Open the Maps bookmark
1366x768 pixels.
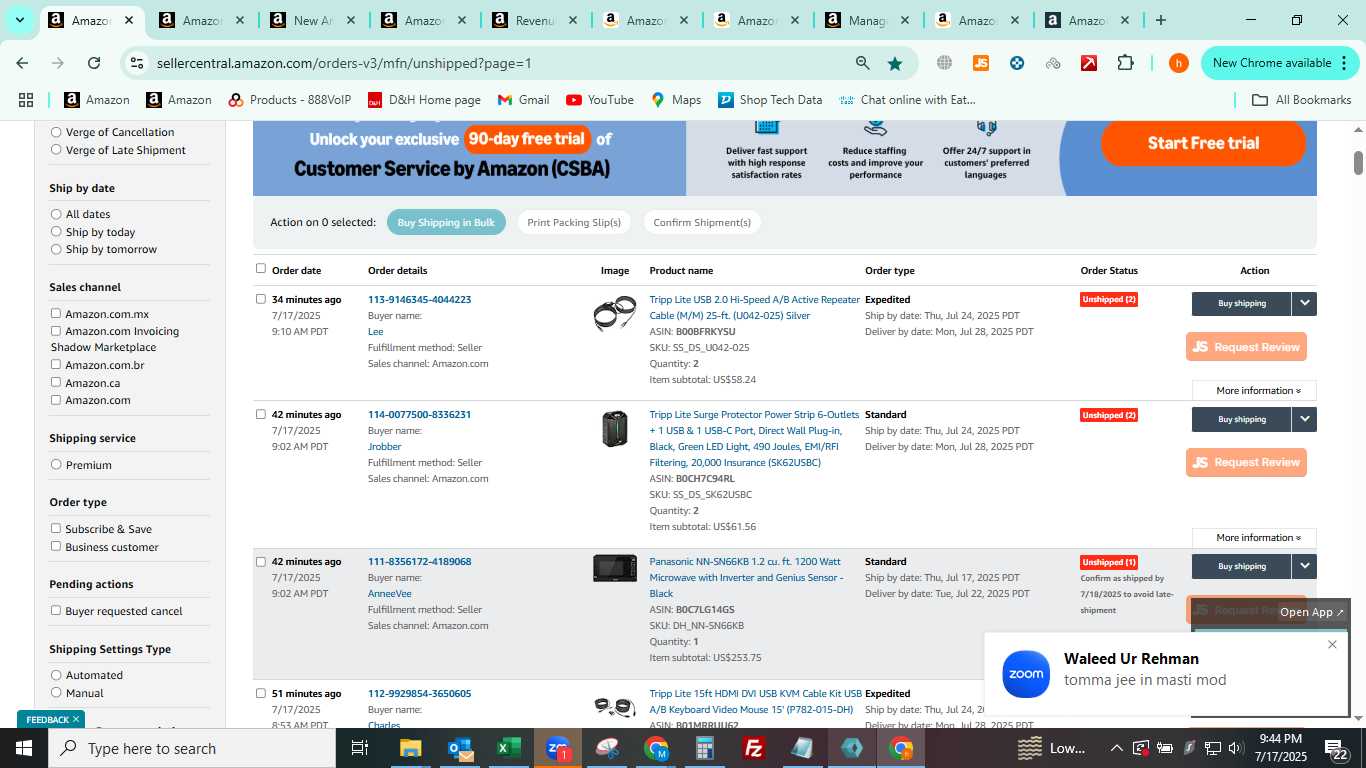coord(676,100)
